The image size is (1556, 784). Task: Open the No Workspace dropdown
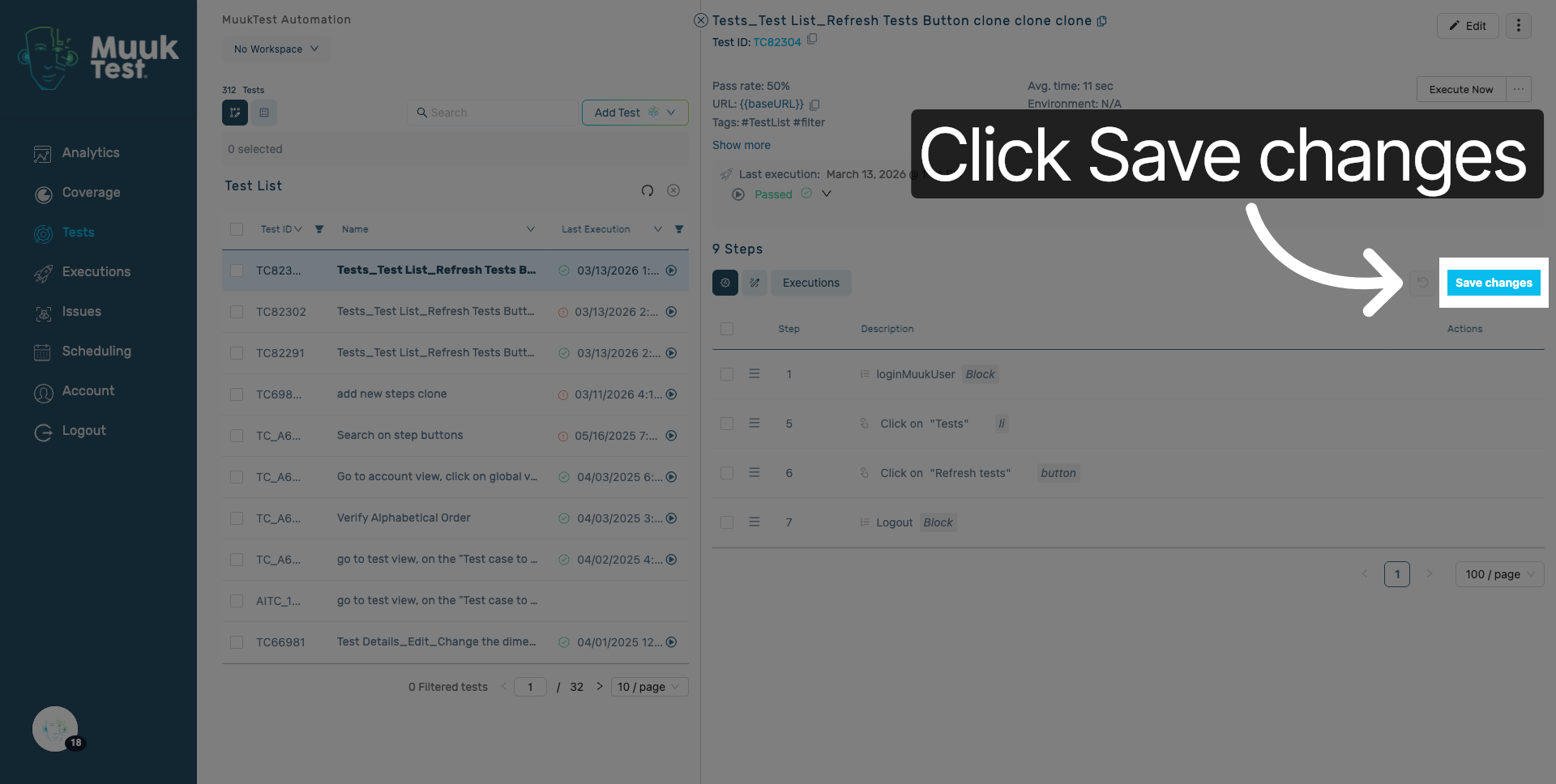click(x=276, y=49)
